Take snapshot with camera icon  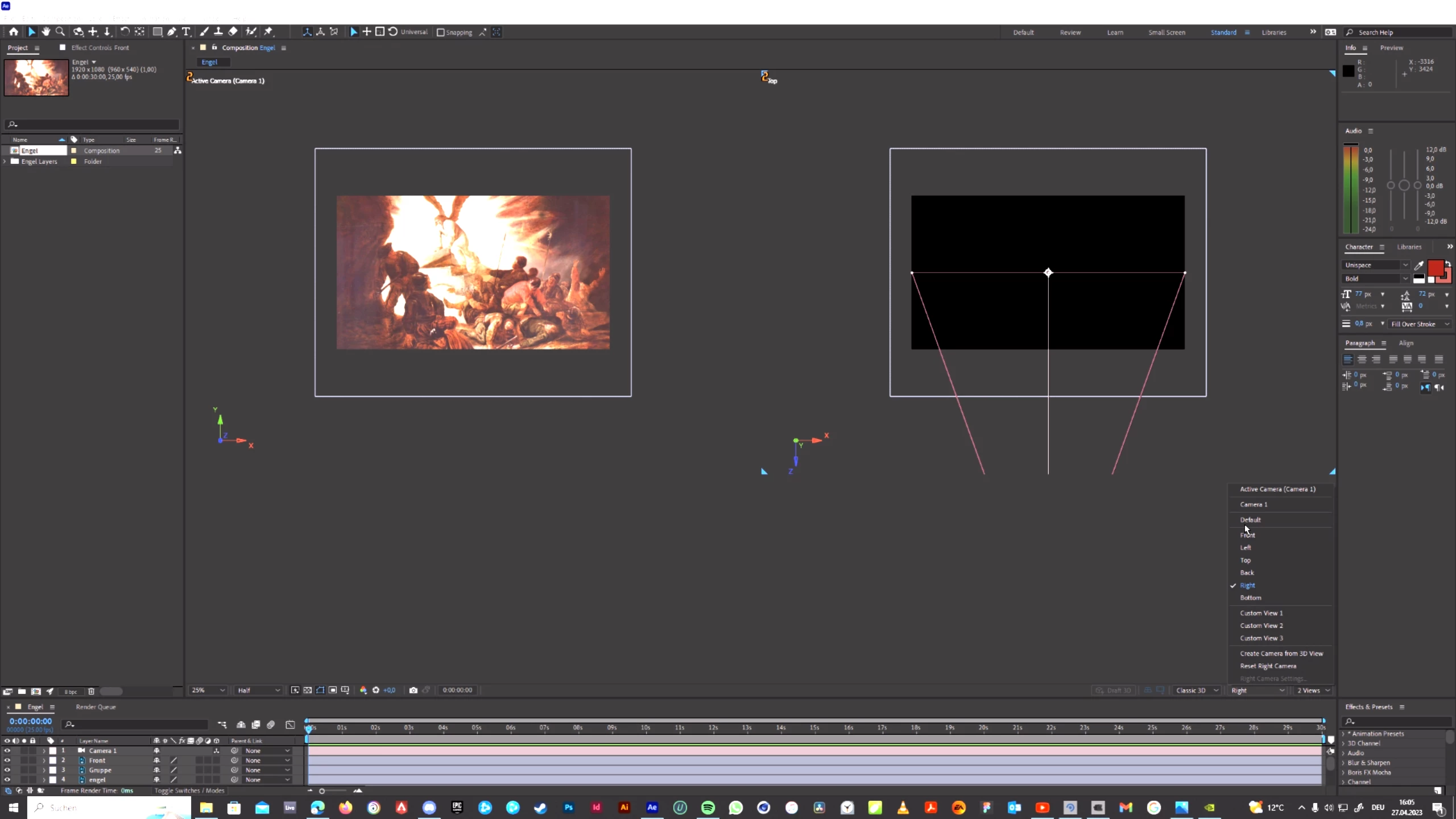coord(413,690)
